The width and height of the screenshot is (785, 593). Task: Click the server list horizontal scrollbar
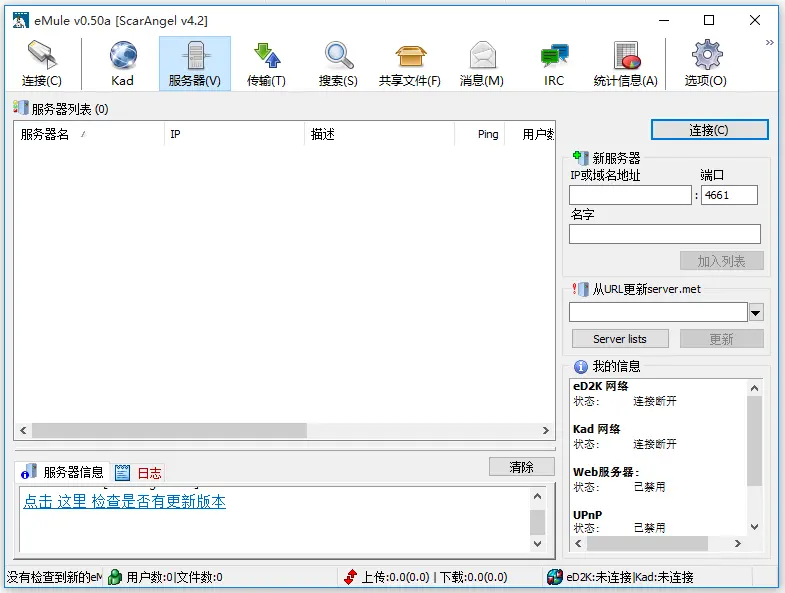[x=170, y=430]
